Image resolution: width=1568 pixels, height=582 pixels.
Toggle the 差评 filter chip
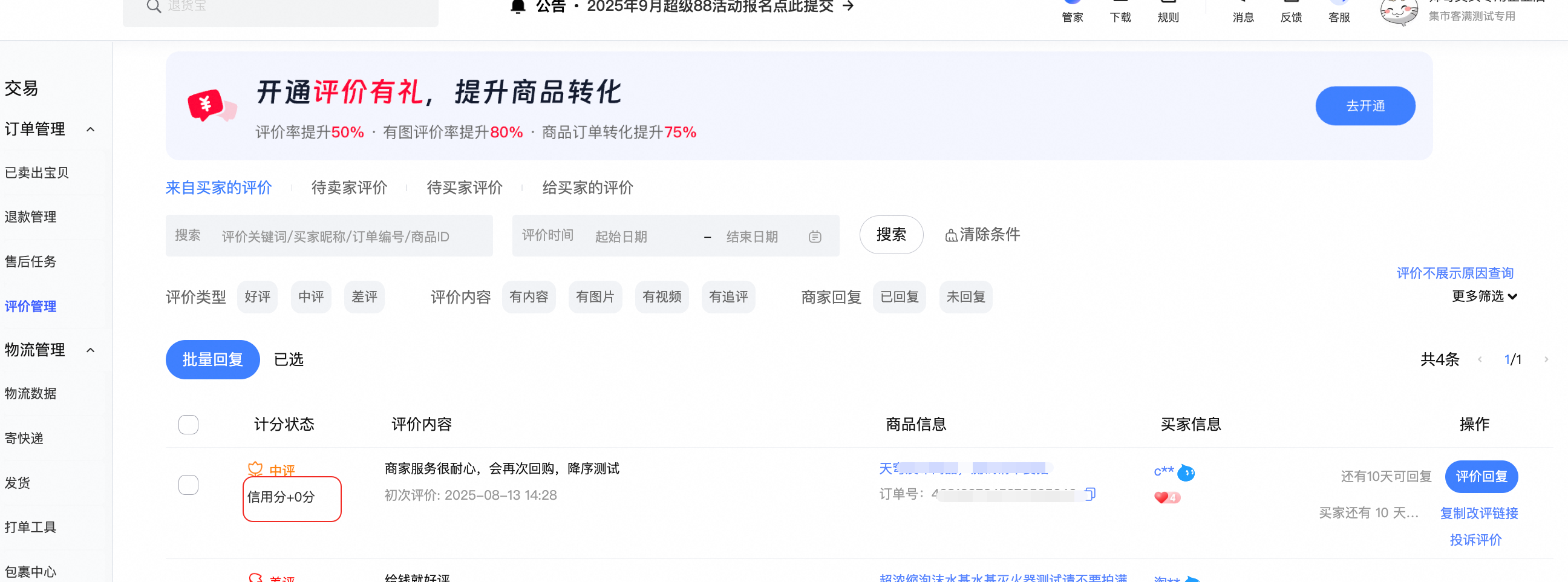tap(365, 297)
